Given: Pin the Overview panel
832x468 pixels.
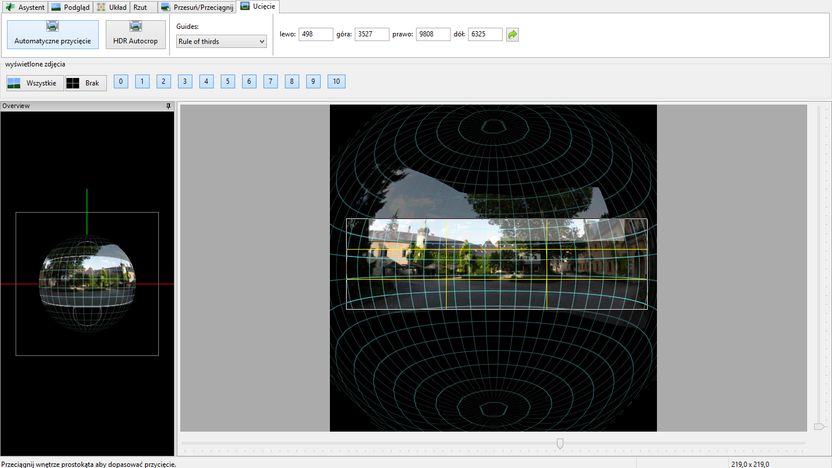Looking at the screenshot, I should pyautogui.click(x=168, y=106).
